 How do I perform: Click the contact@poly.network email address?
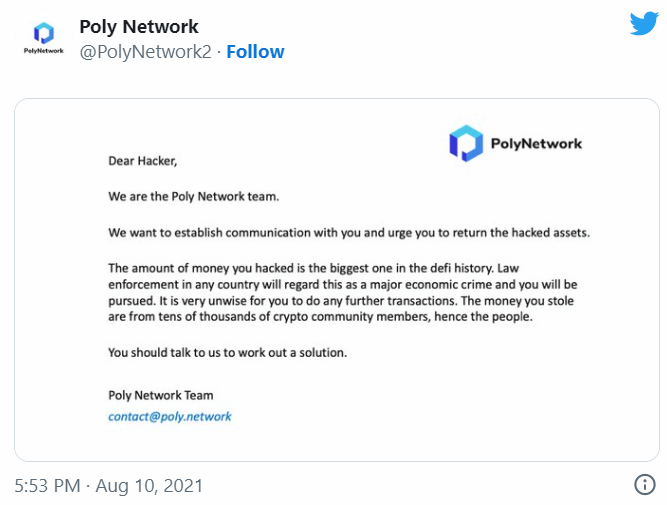click(169, 416)
